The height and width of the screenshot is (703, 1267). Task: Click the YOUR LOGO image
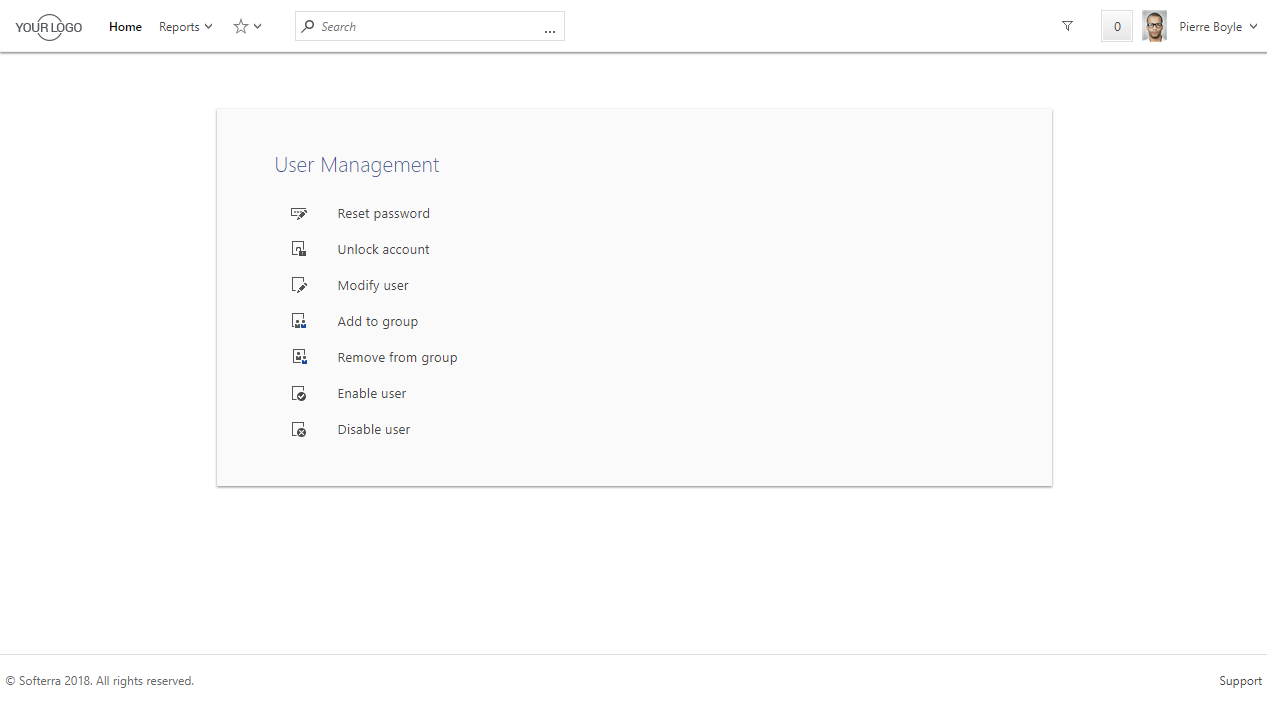coord(49,27)
